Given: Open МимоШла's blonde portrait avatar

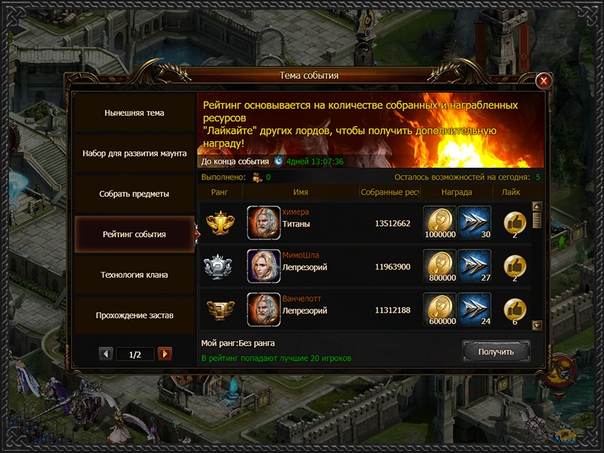Looking at the screenshot, I should [x=264, y=266].
